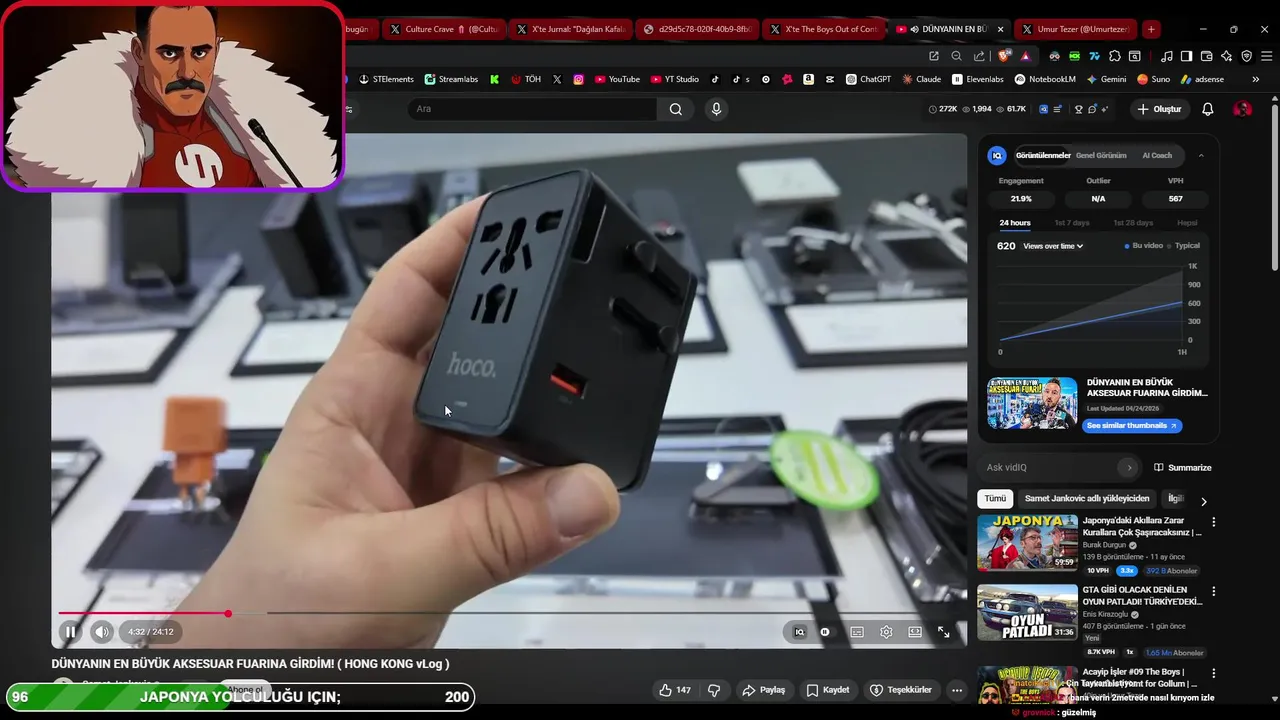Collapse the vidIQ panel with chevron
Image resolution: width=1280 pixels, height=720 pixels.
click(1201, 156)
